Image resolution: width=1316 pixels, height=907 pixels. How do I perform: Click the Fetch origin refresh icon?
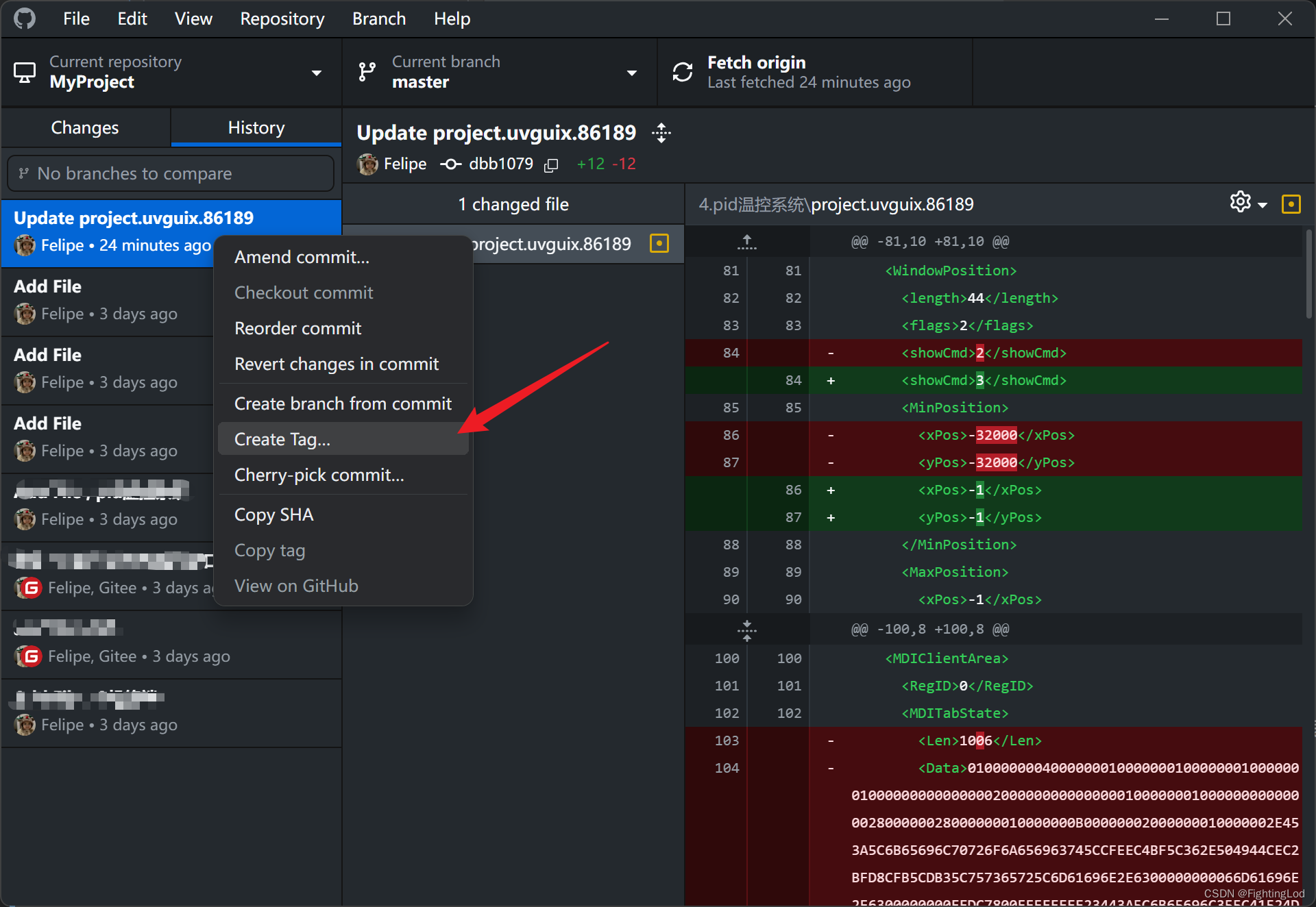tap(682, 72)
